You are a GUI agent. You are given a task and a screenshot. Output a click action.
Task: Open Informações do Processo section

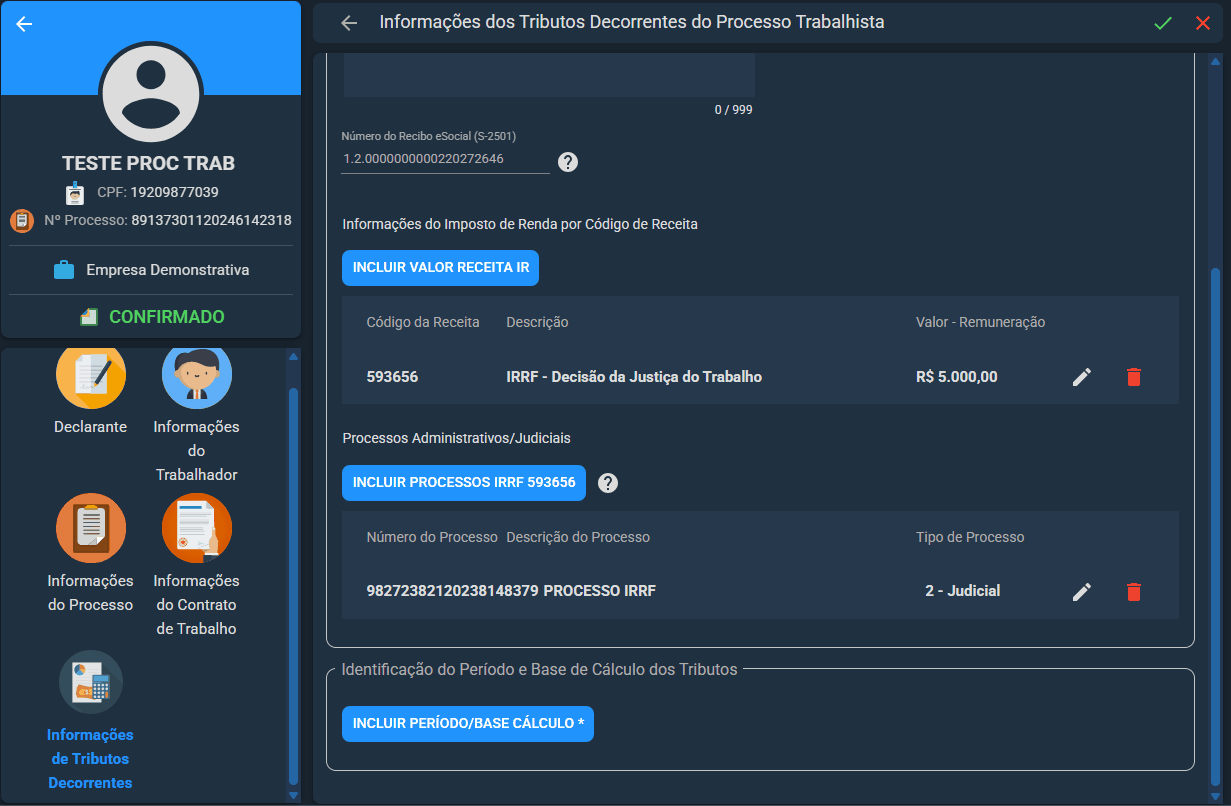coord(90,554)
